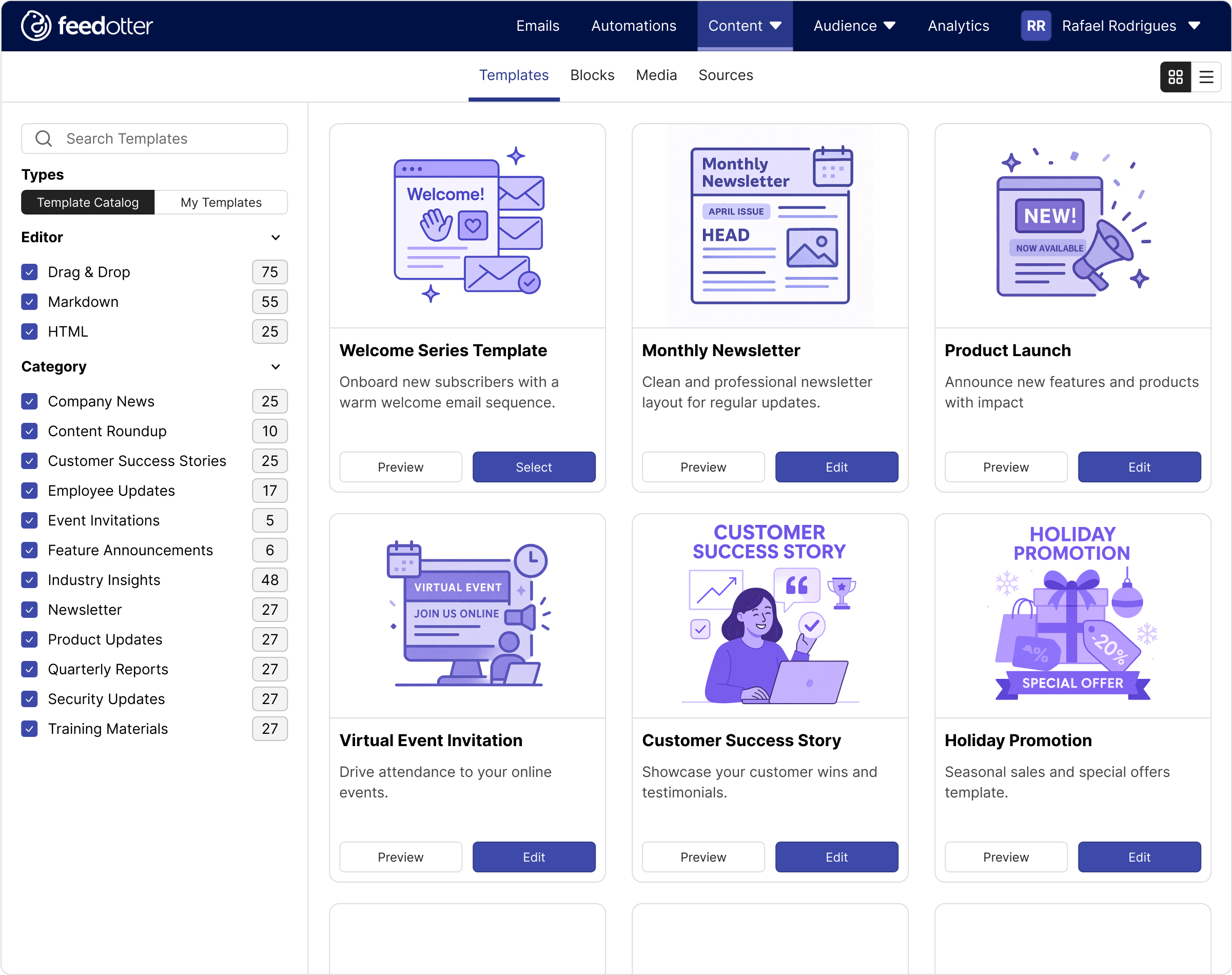Toggle the Quarterly Reports checkbox

tap(30, 669)
